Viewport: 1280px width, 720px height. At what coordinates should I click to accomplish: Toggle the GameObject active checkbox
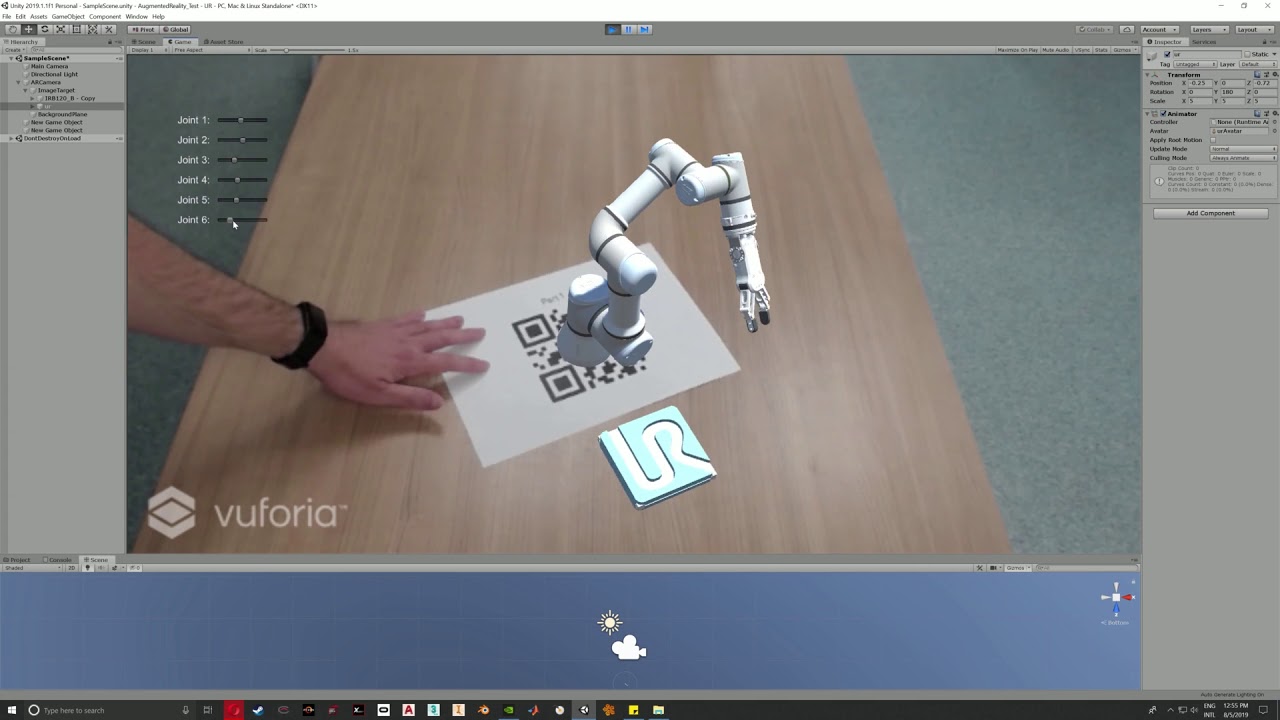pos(1167,54)
